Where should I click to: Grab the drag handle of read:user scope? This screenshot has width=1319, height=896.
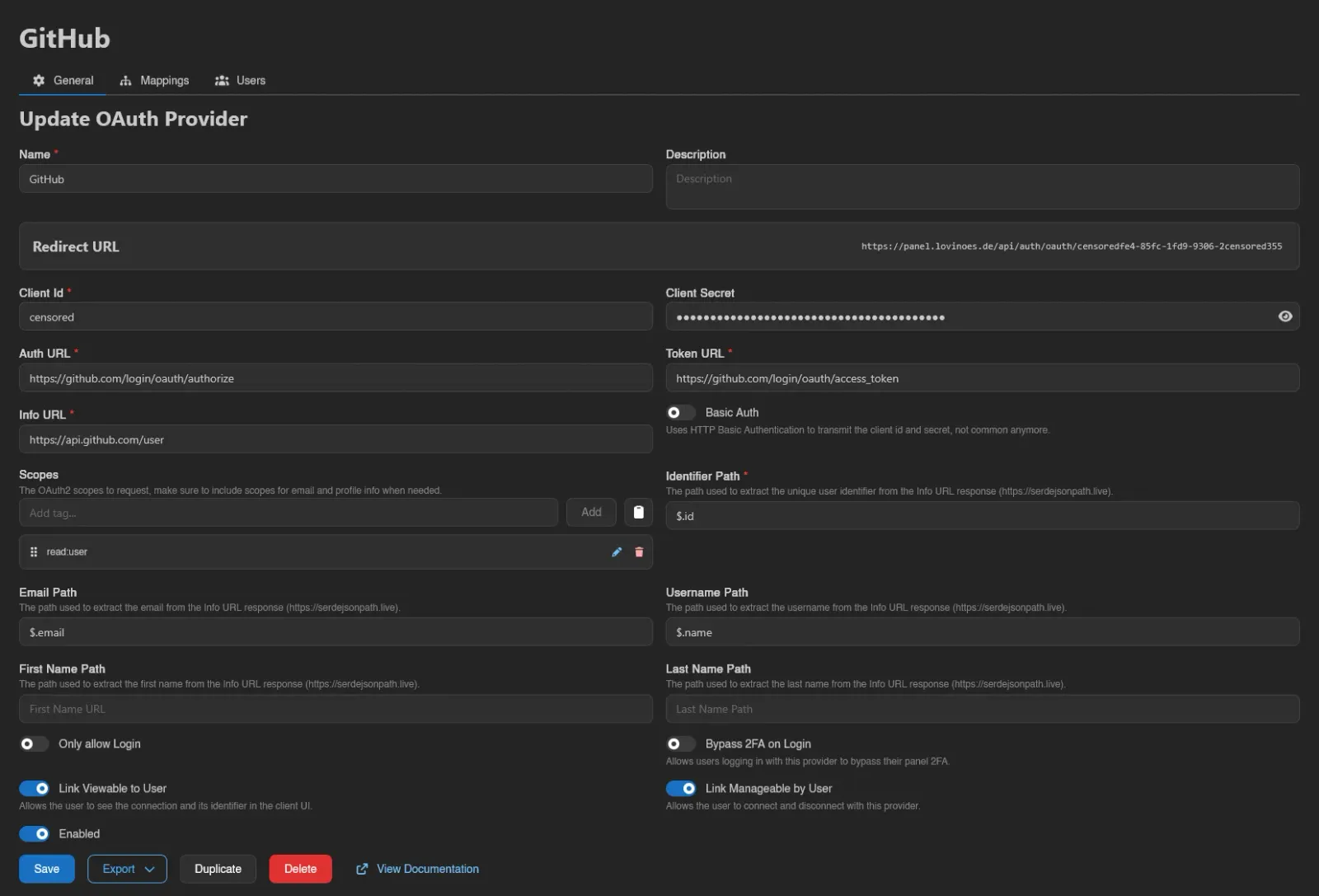34,552
